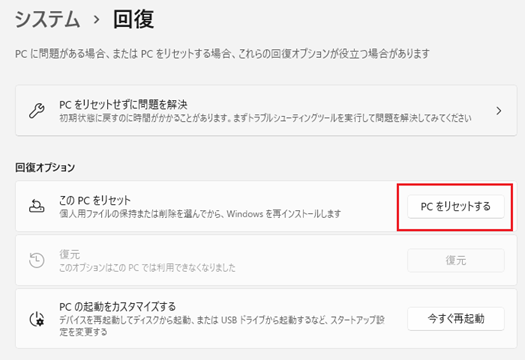Viewport: 525px width, 360px height.
Task: Click the 回復 breadcrumb title
Action: [x=134, y=19]
